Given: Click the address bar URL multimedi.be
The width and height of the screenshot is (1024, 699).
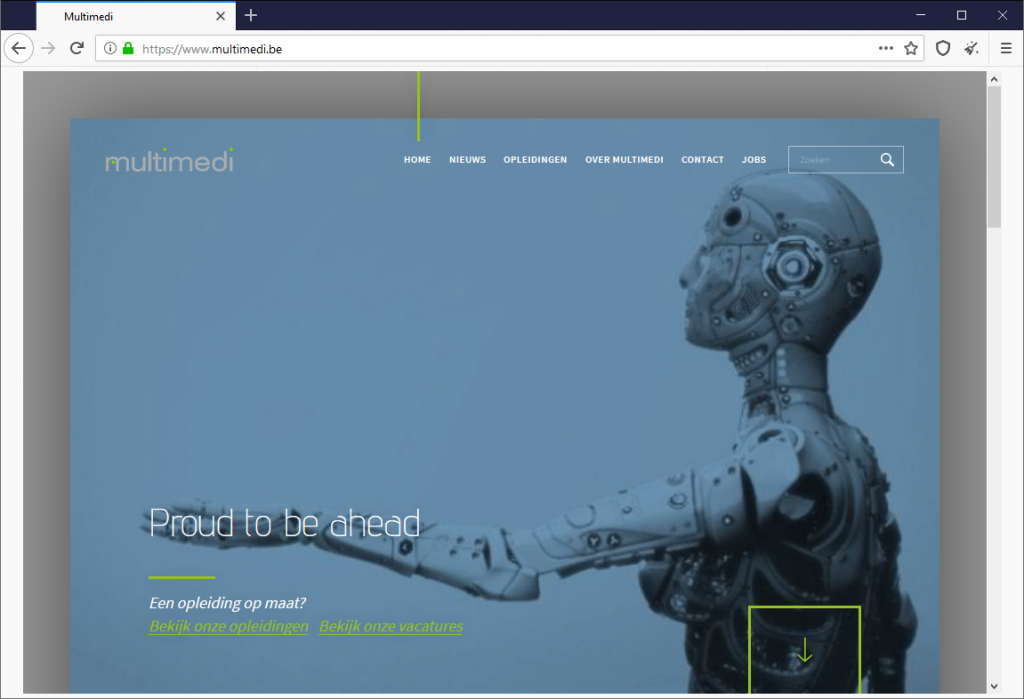Looking at the screenshot, I should pyautogui.click(x=212, y=49).
